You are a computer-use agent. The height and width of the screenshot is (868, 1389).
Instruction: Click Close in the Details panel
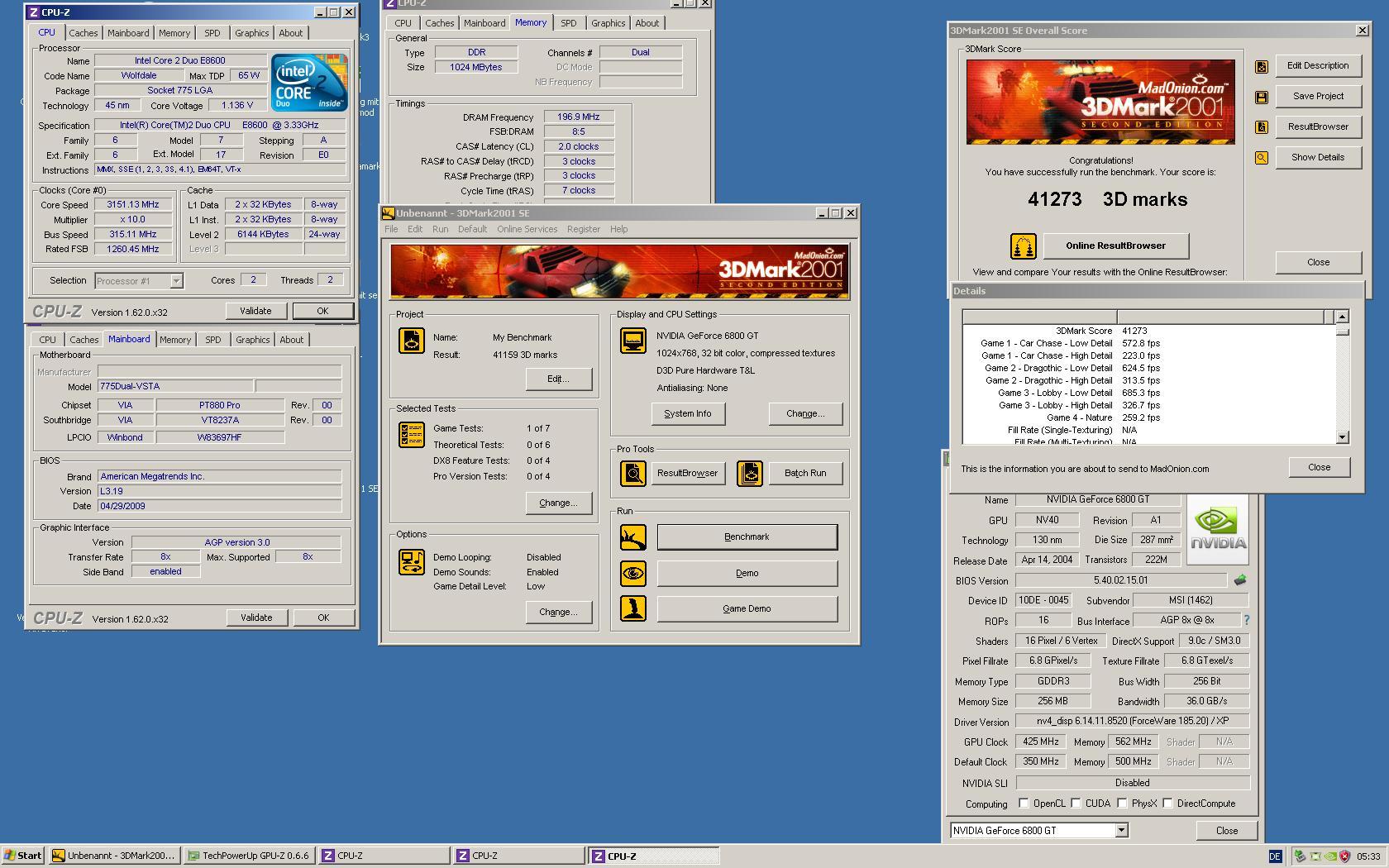(x=1319, y=467)
